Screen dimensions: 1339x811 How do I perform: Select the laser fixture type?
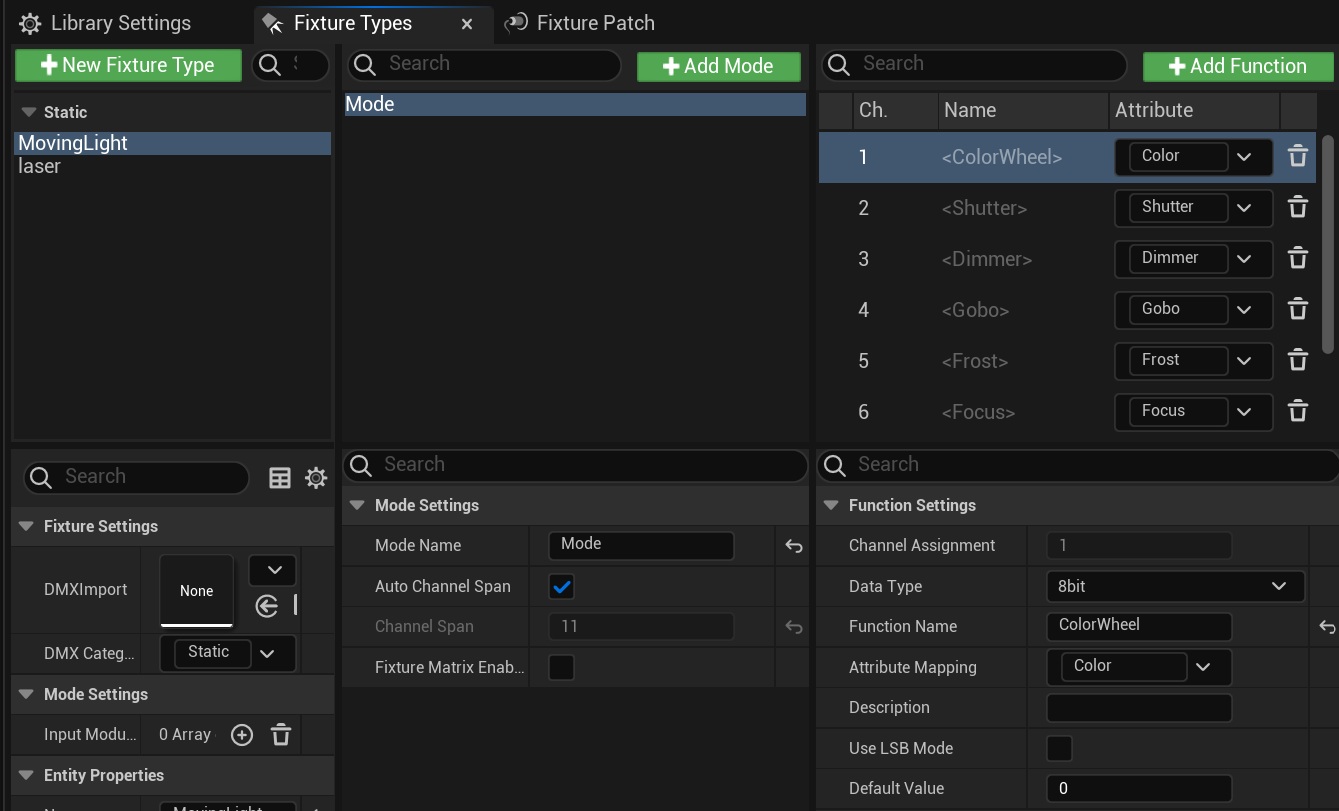40,167
